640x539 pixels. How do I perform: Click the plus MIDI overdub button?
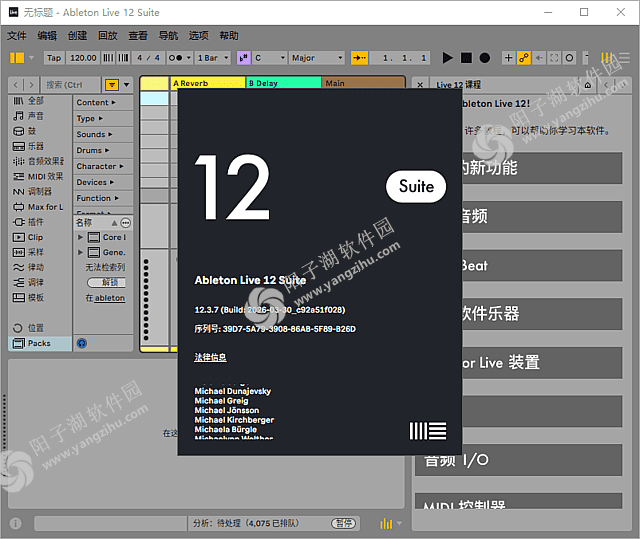click(x=508, y=58)
